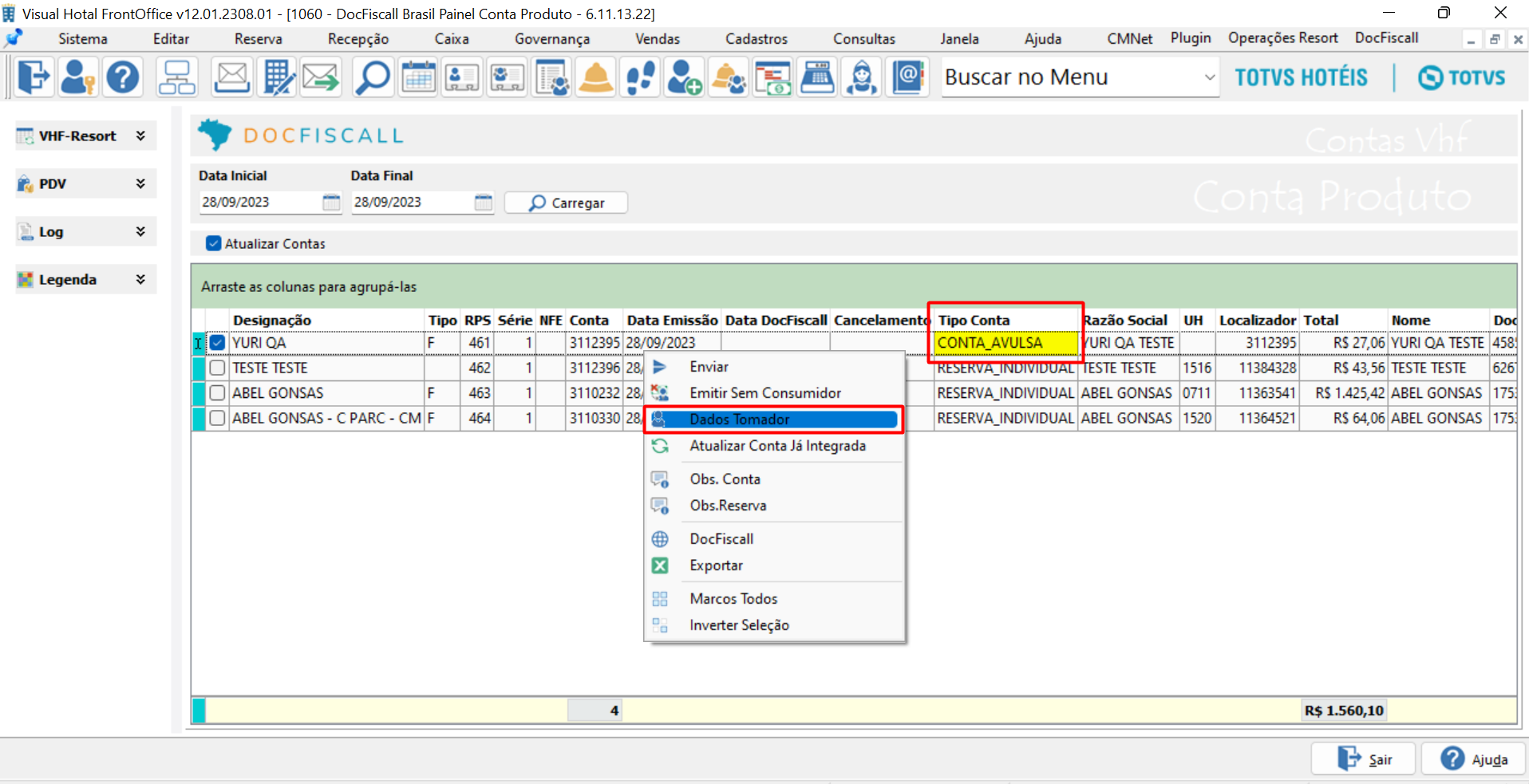Viewport: 1529px width, 784px height.
Task: Open the group guest card icon
Action: (507, 77)
